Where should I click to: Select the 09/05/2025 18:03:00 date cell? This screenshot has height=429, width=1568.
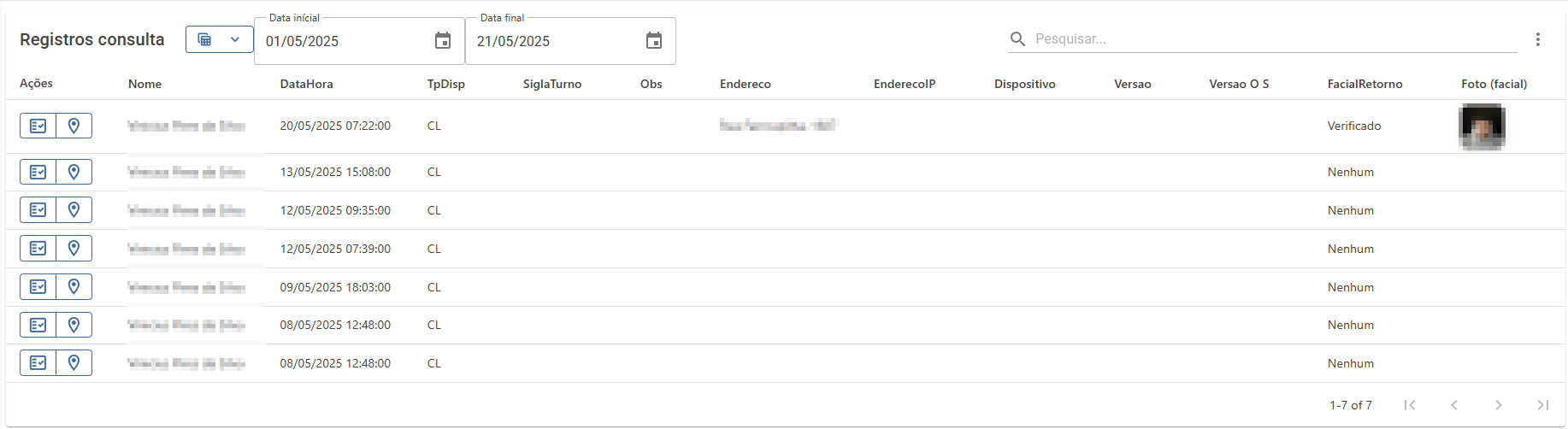click(x=335, y=287)
